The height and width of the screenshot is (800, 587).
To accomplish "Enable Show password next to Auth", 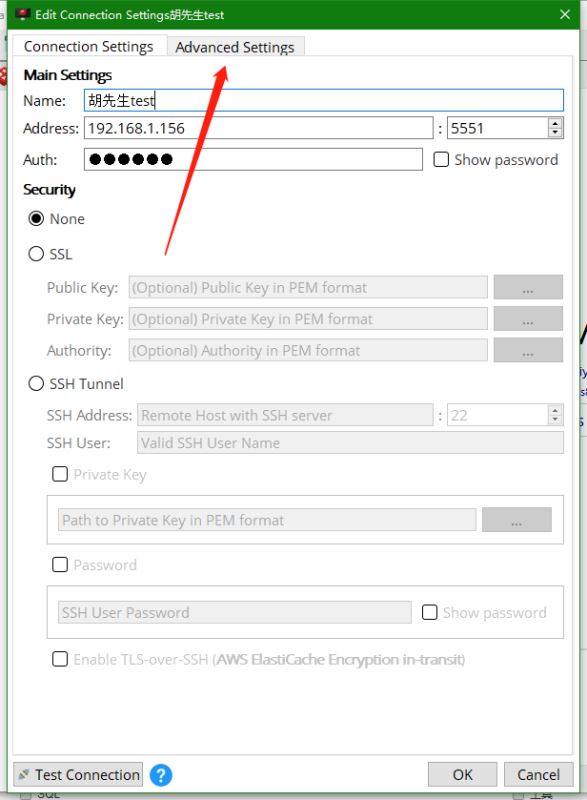I will point(441,160).
